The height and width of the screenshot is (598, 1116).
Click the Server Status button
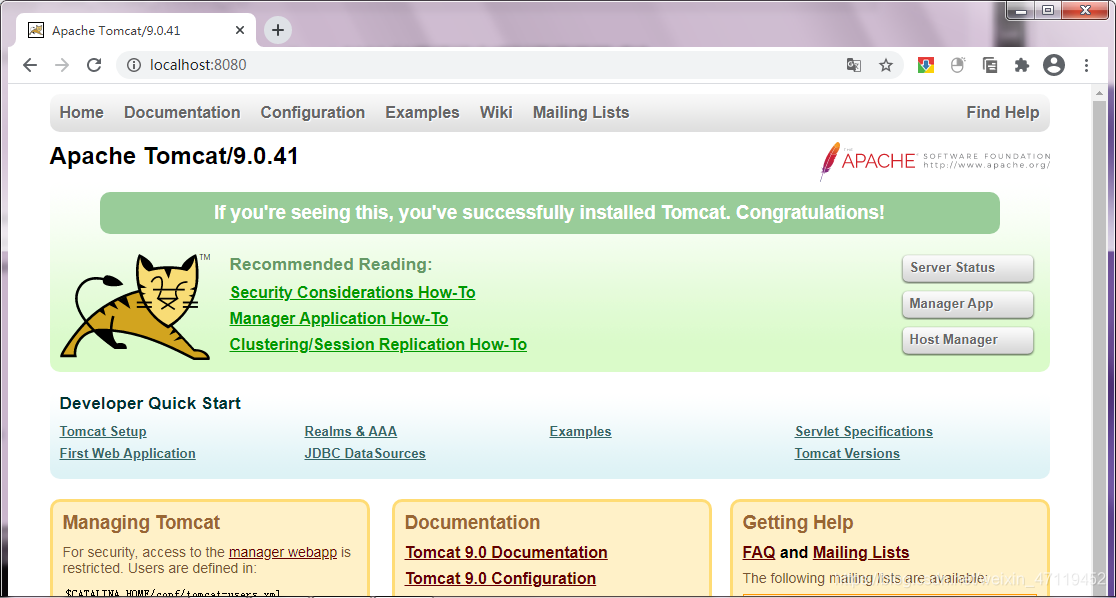967,268
